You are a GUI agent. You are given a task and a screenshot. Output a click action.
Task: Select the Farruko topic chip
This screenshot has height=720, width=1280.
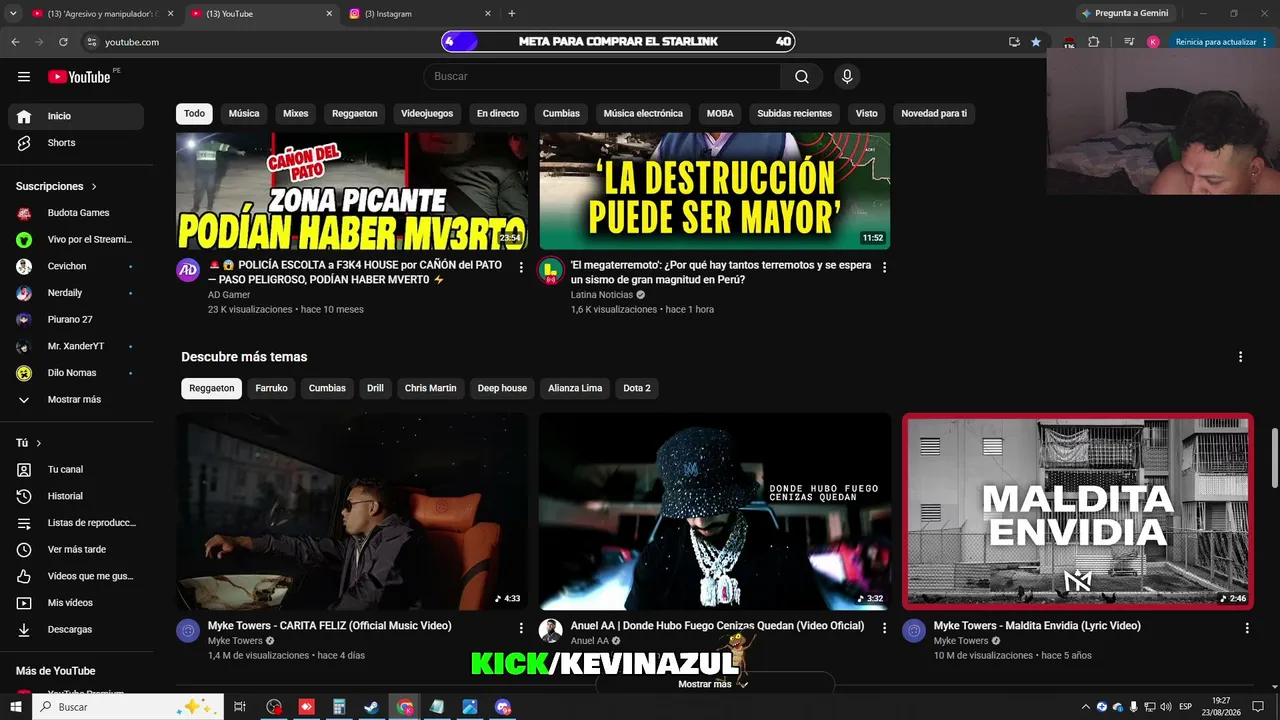click(x=271, y=388)
